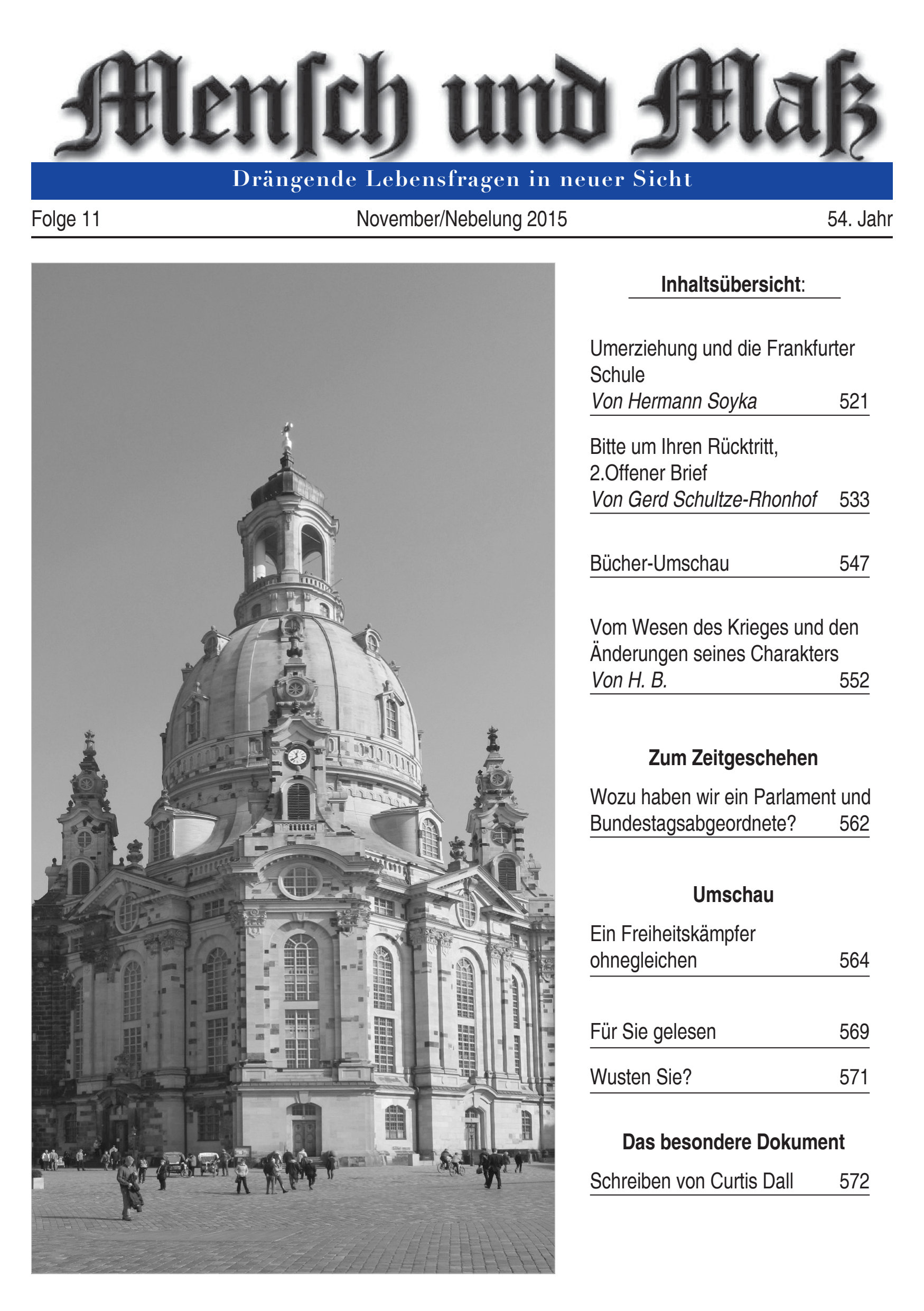Viewport: 924px width, 1311px height.
Task: Click the 'Folge 11' issue label
Action: (x=66, y=219)
